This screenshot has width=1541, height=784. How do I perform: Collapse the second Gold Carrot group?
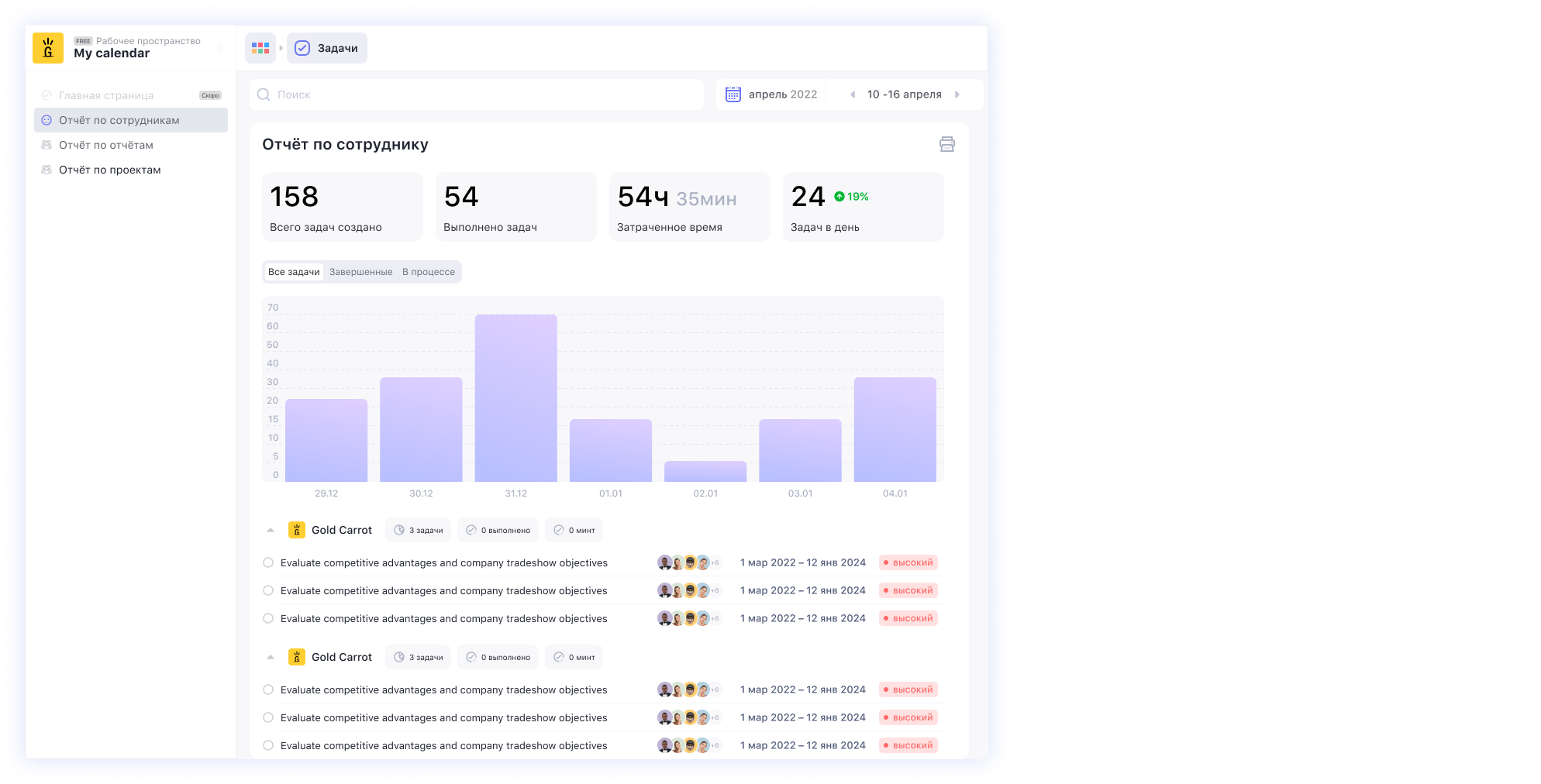tap(271, 657)
